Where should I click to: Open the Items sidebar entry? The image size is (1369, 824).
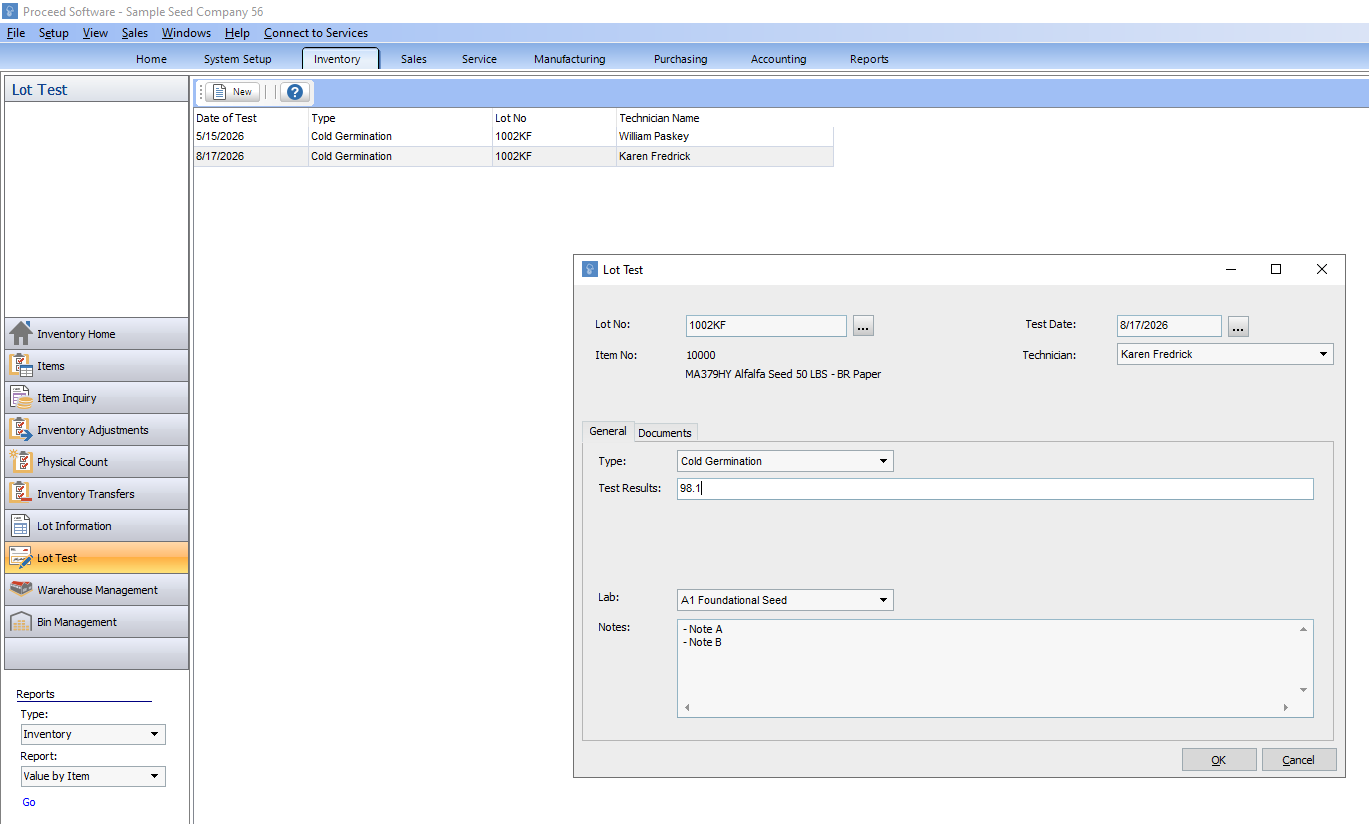coord(96,366)
